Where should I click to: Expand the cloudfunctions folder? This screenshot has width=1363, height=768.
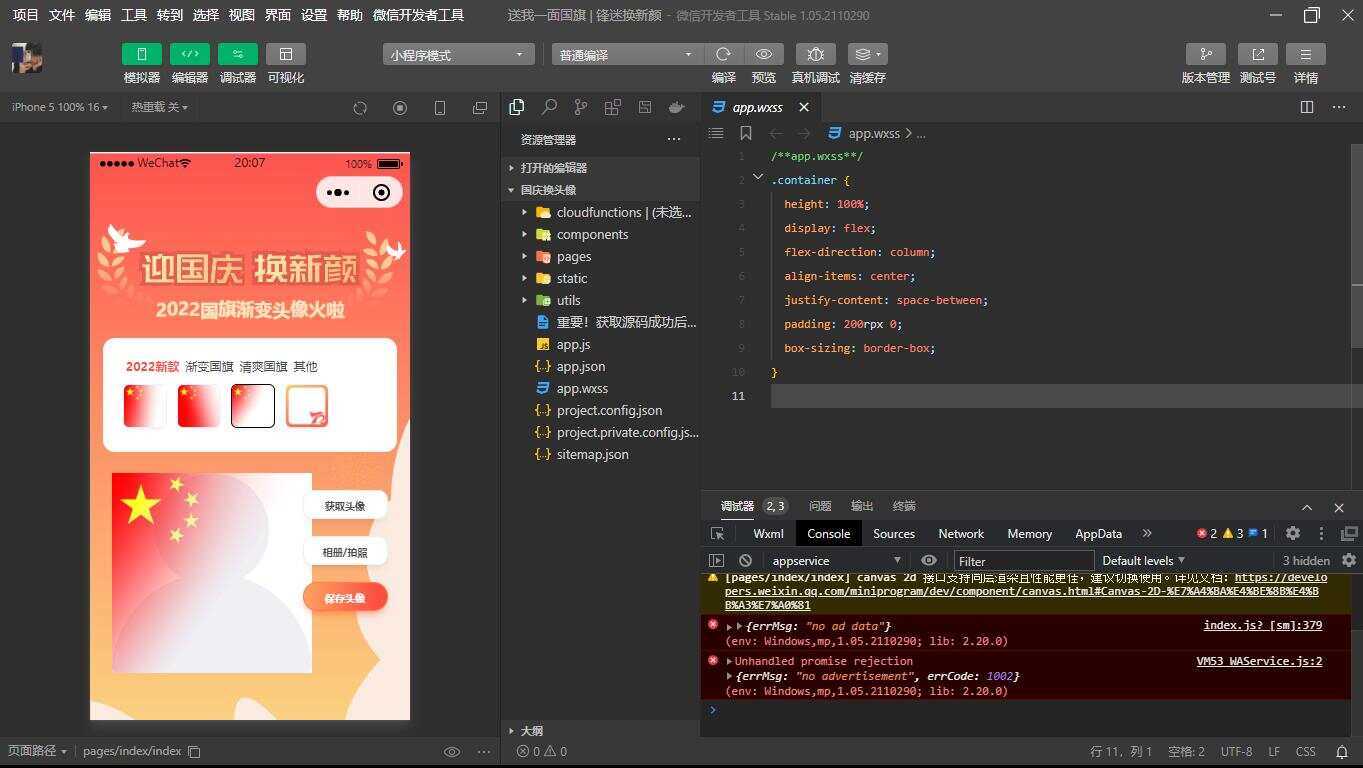(524, 212)
